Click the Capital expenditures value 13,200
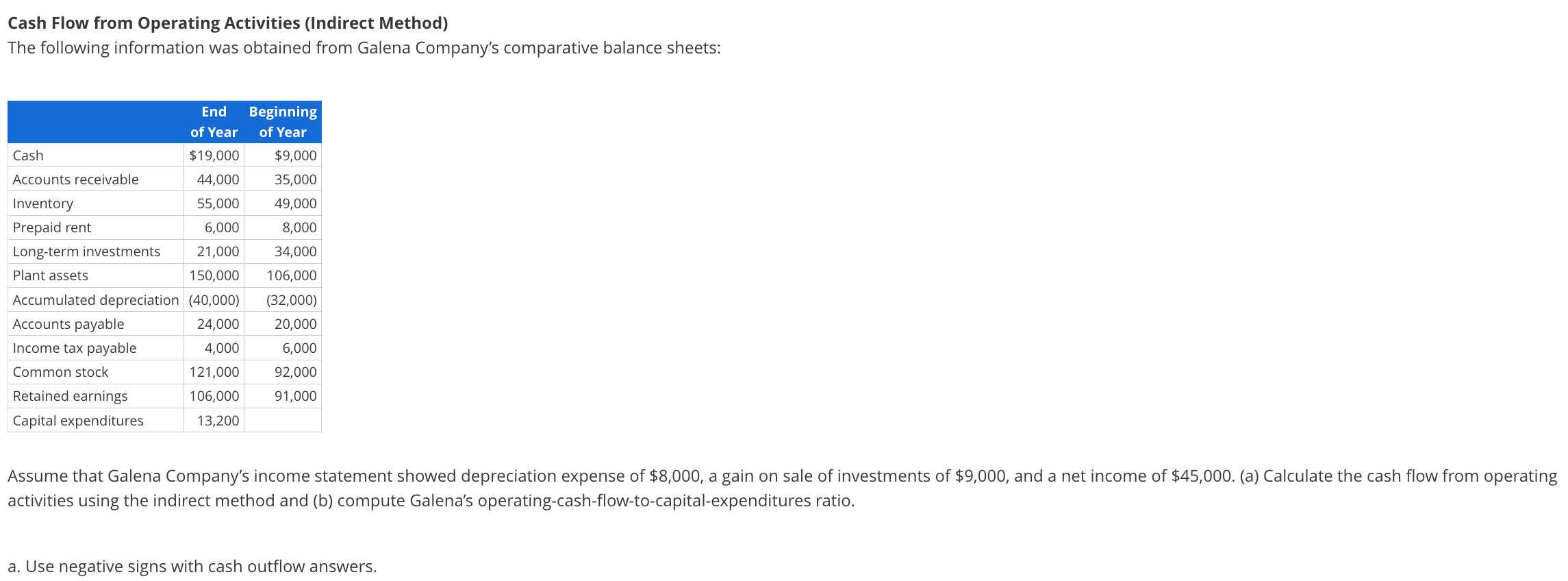1568x581 pixels. (x=218, y=421)
